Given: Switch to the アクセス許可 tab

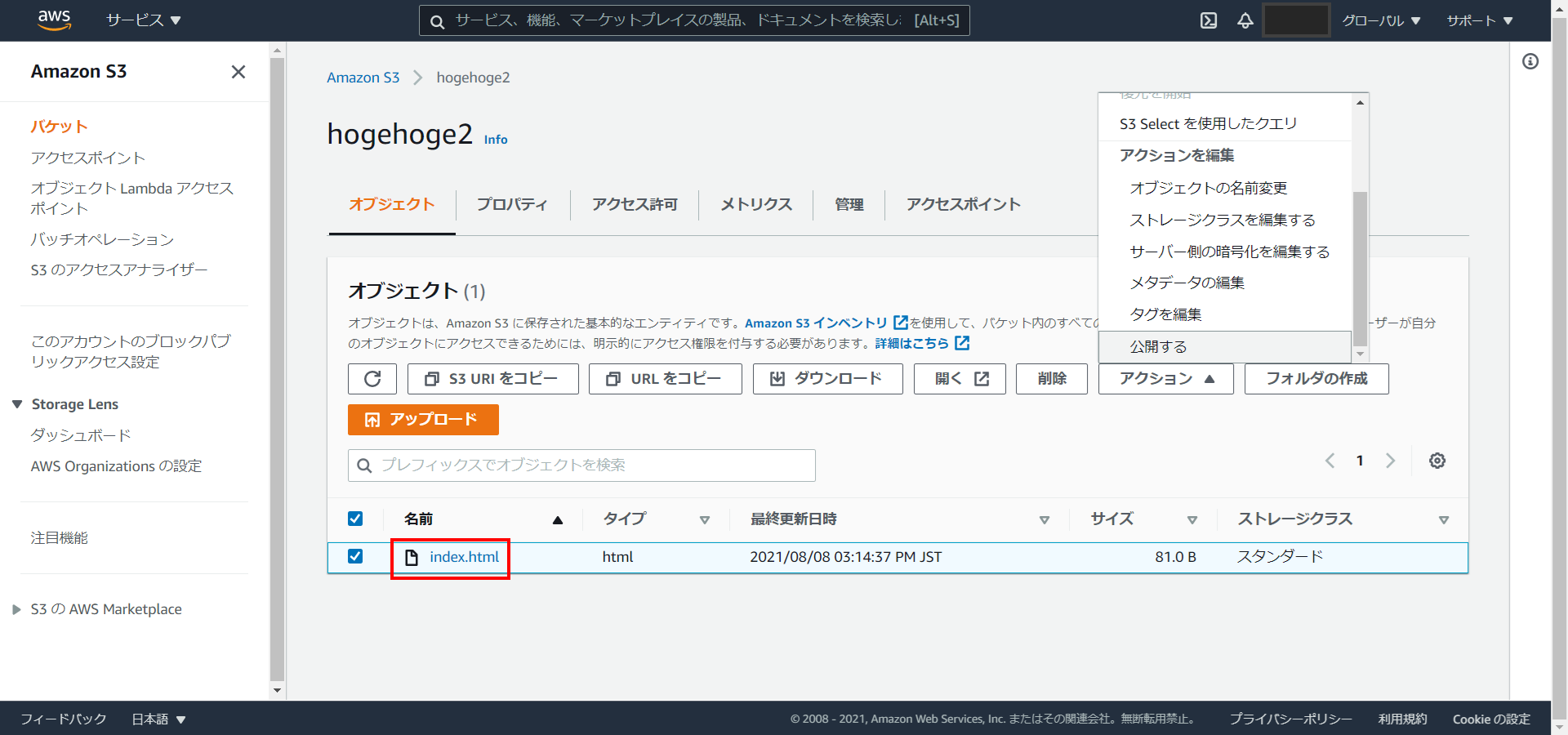Looking at the screenshot, I should [635, 204].
